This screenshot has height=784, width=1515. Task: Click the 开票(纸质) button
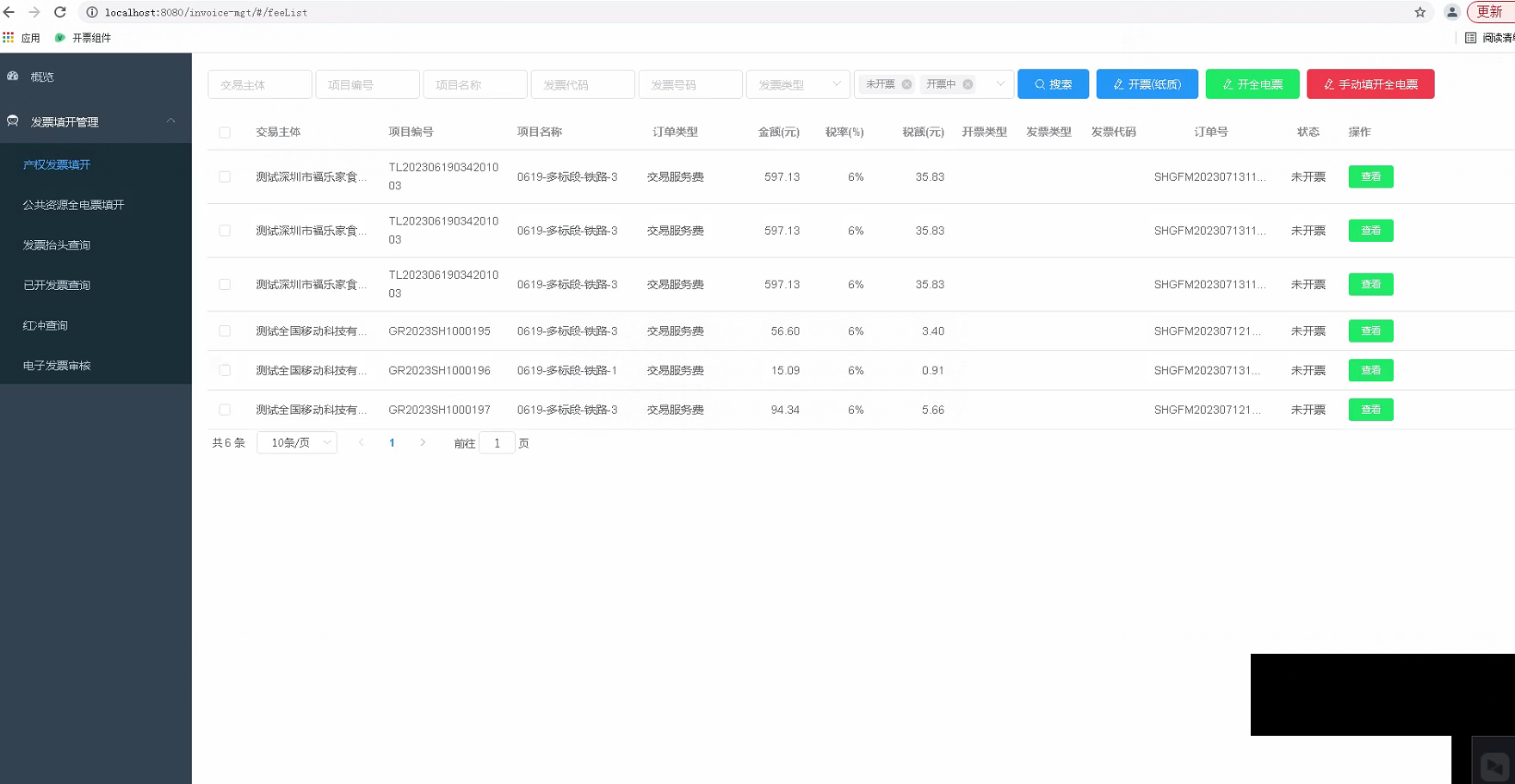(x=1147, y=84)
